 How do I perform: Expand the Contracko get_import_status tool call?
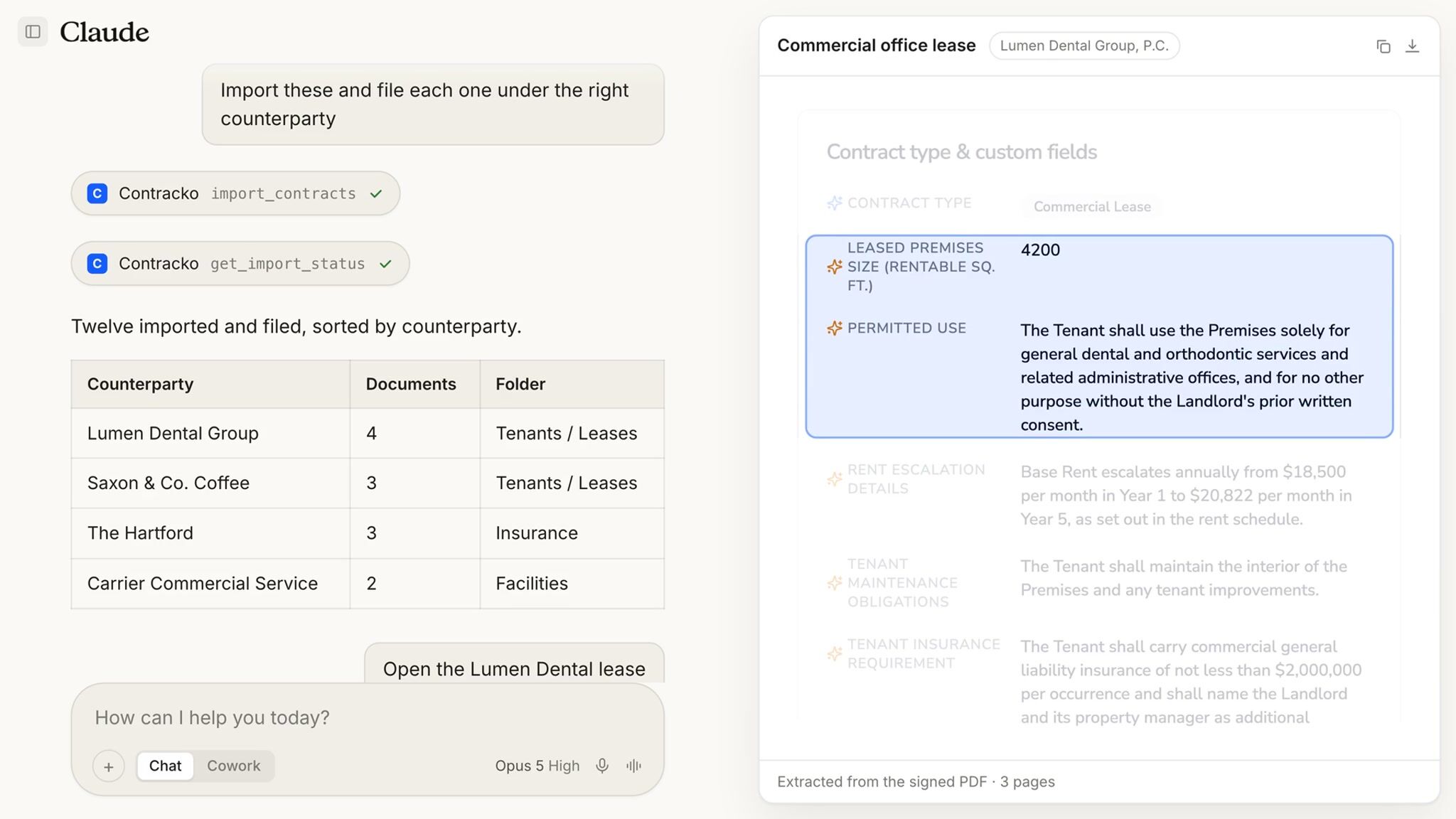[240, 264]
